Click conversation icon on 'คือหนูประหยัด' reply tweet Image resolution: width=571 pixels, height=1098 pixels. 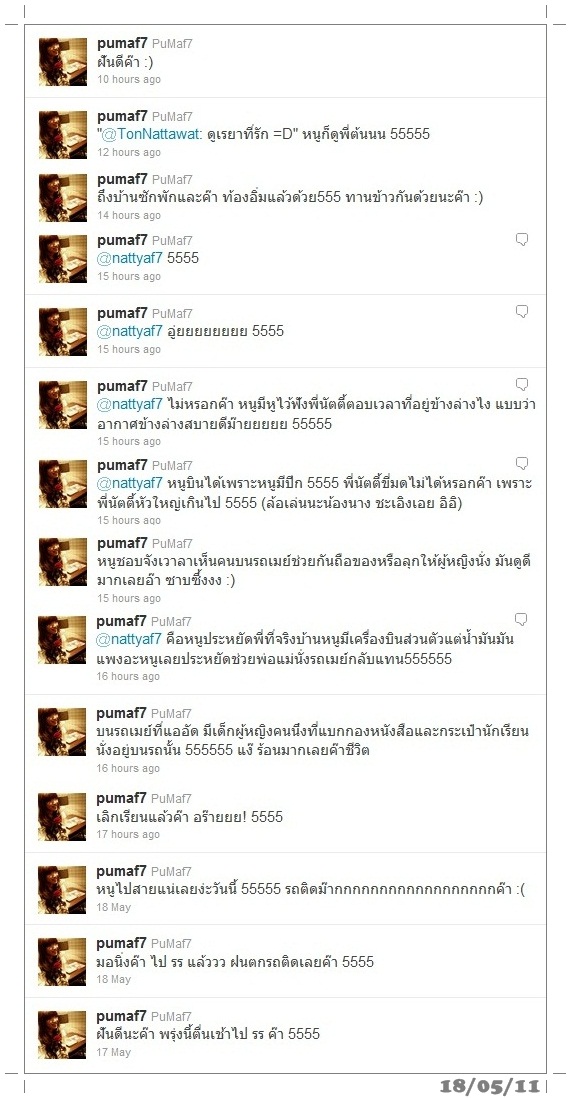coord(521,620)
